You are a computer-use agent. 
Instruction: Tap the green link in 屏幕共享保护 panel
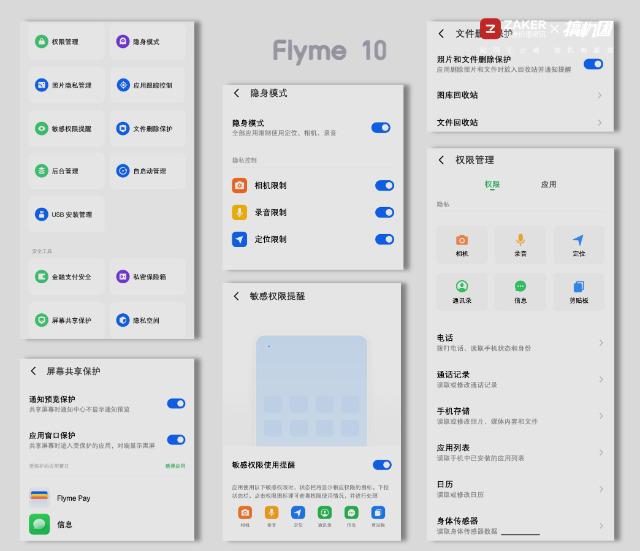pyautogui.click(x=175, y=466)
